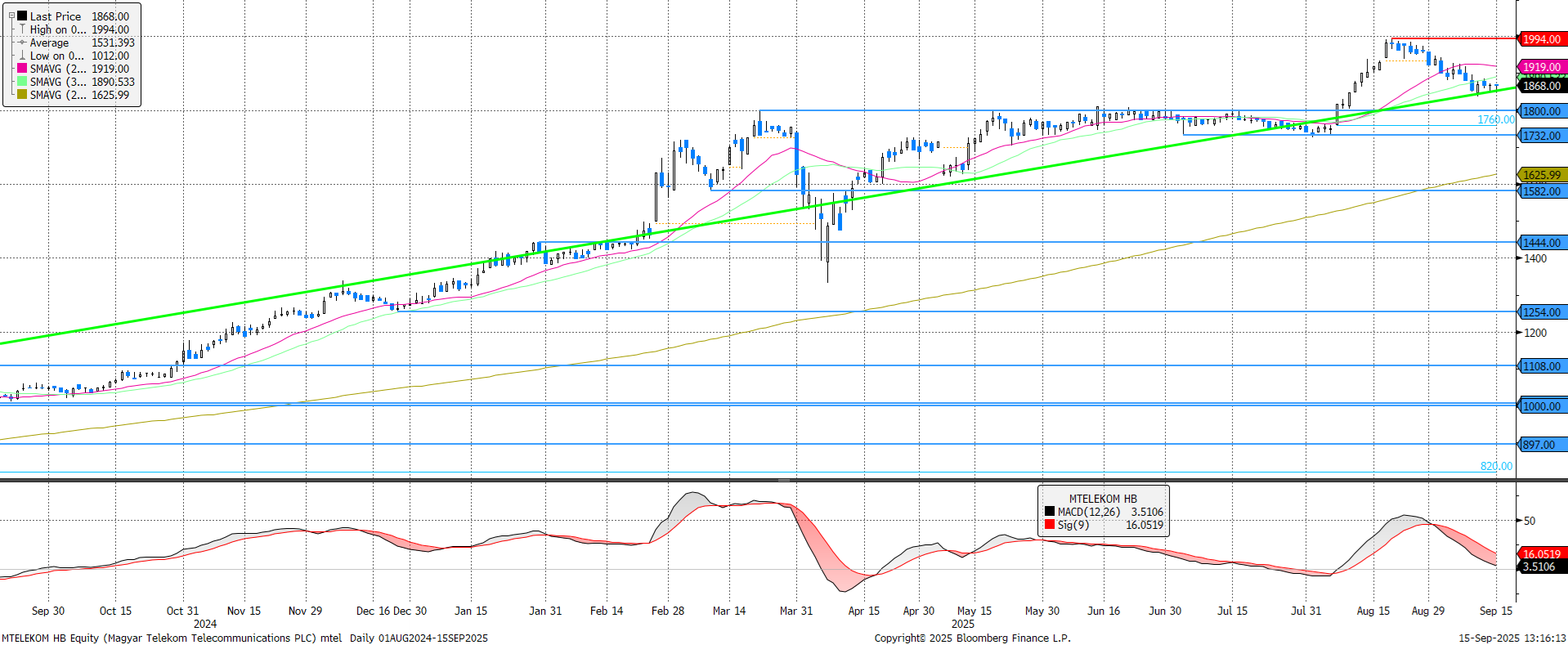
Task: Click the magenta 1919.00 axis price tag
Action: tap(1542, 67)
